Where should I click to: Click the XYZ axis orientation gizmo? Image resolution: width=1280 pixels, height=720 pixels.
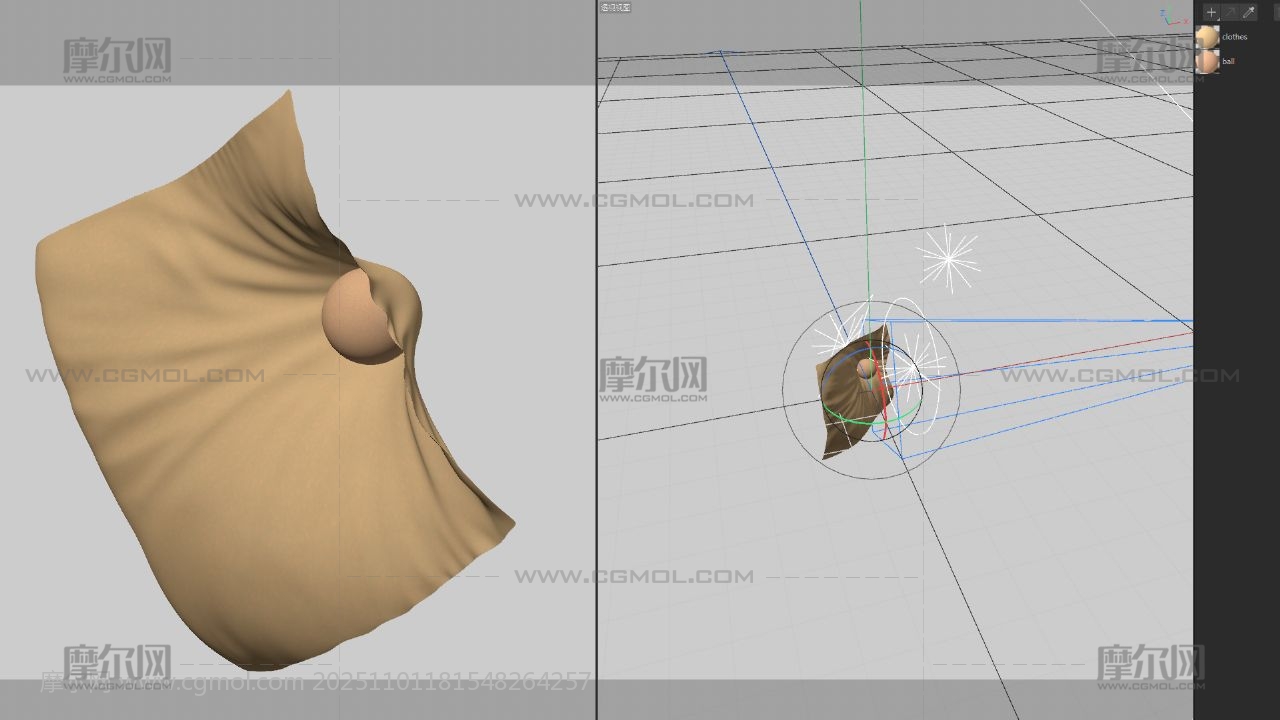coord(1169,17)
